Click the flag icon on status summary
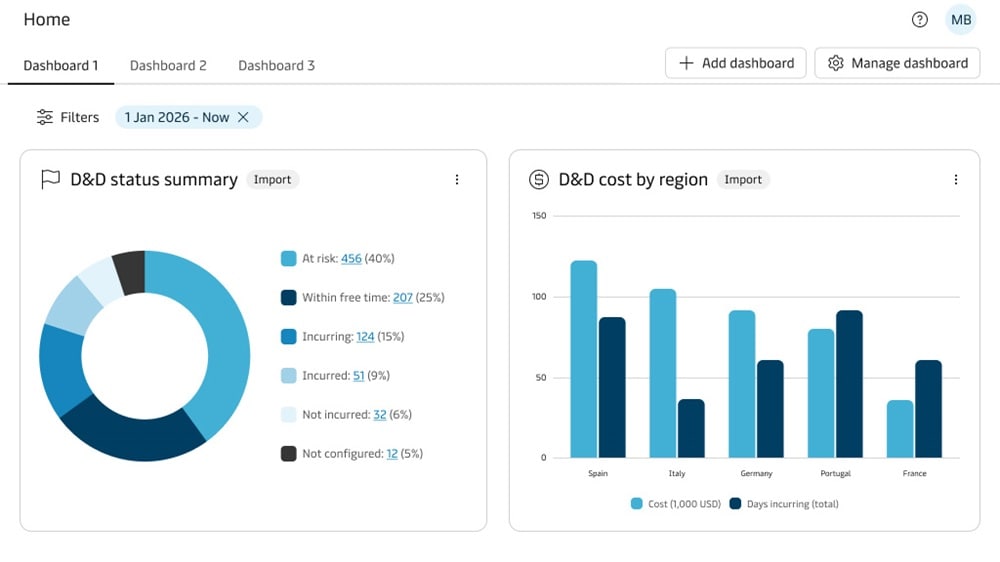This screenshot has height=562, width=1000. point(50,180)
